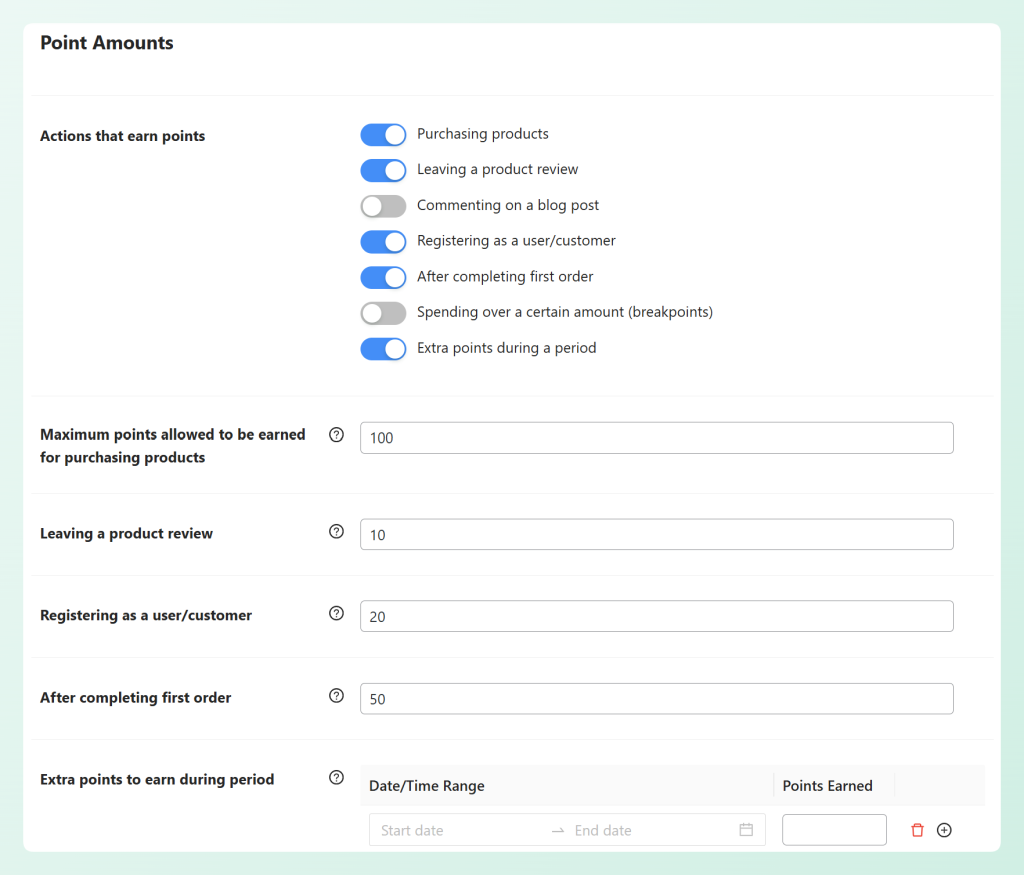Turn off Leaving a product review toggle
1024x875 pixels.
(383, 170)
